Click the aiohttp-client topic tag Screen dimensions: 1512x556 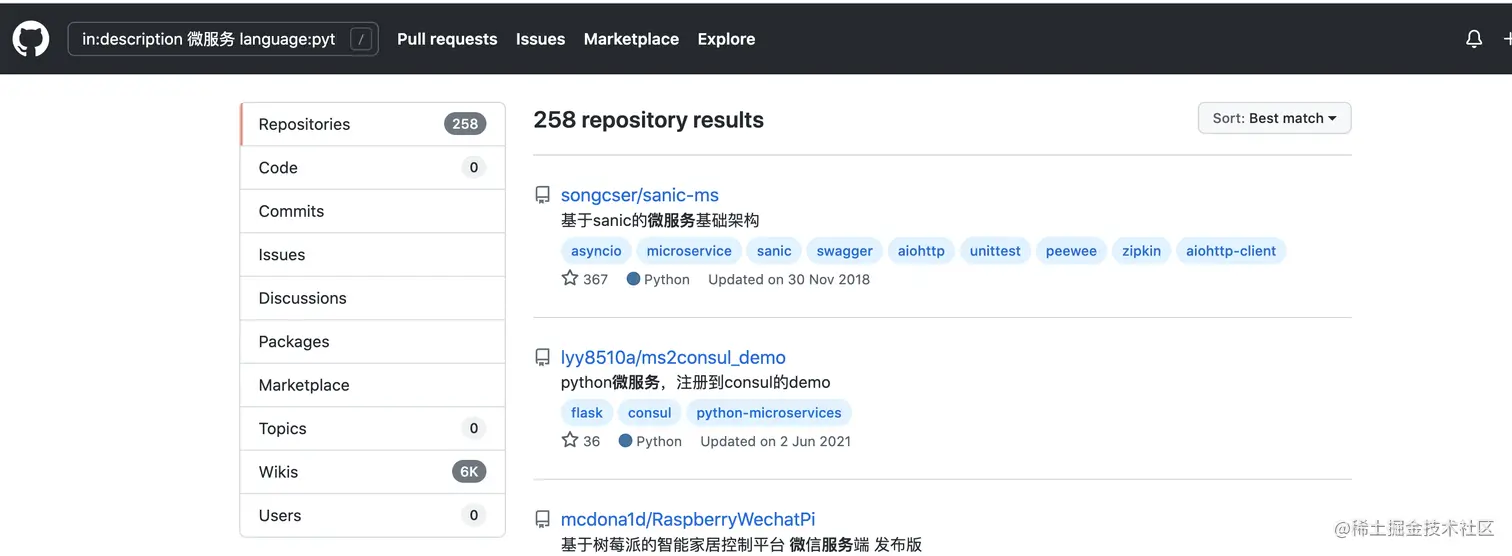click(1231, 251)
